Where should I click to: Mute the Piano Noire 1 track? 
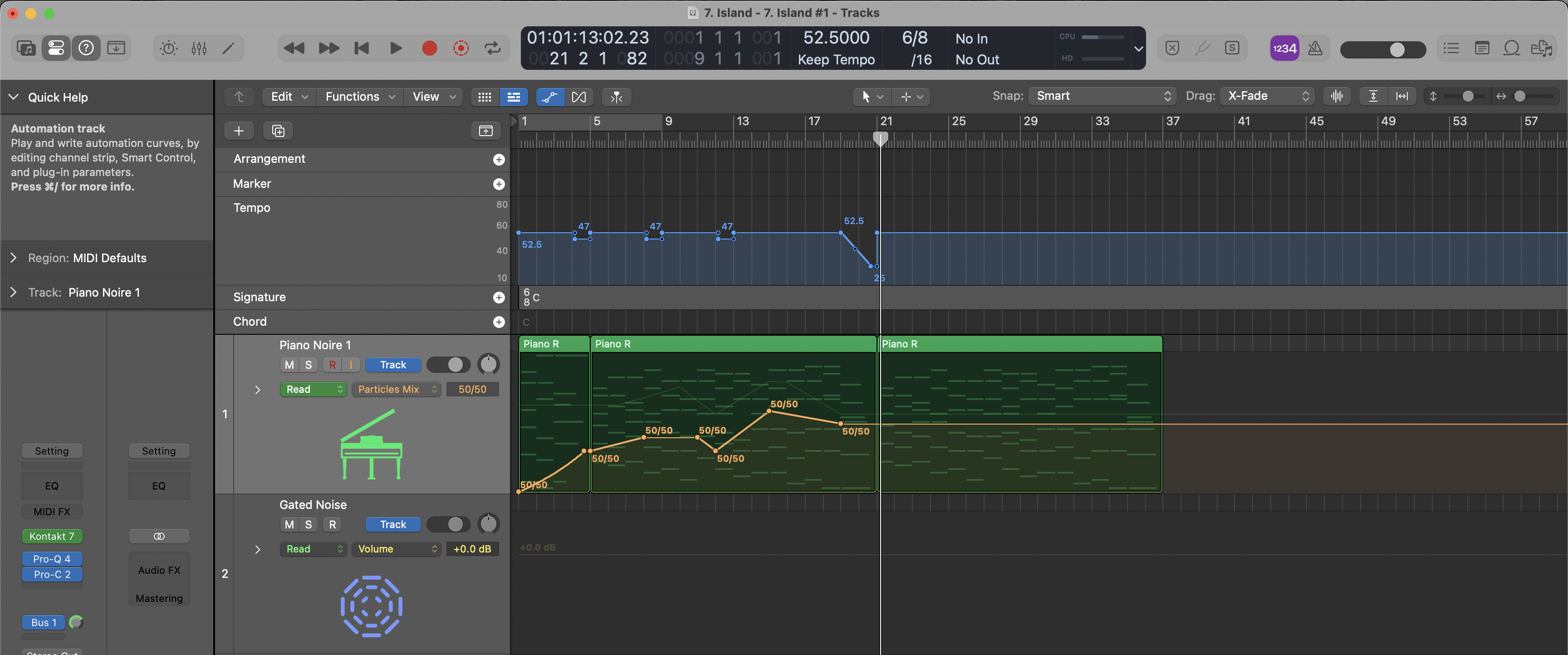pyautogui.click(x=289, y=365)
